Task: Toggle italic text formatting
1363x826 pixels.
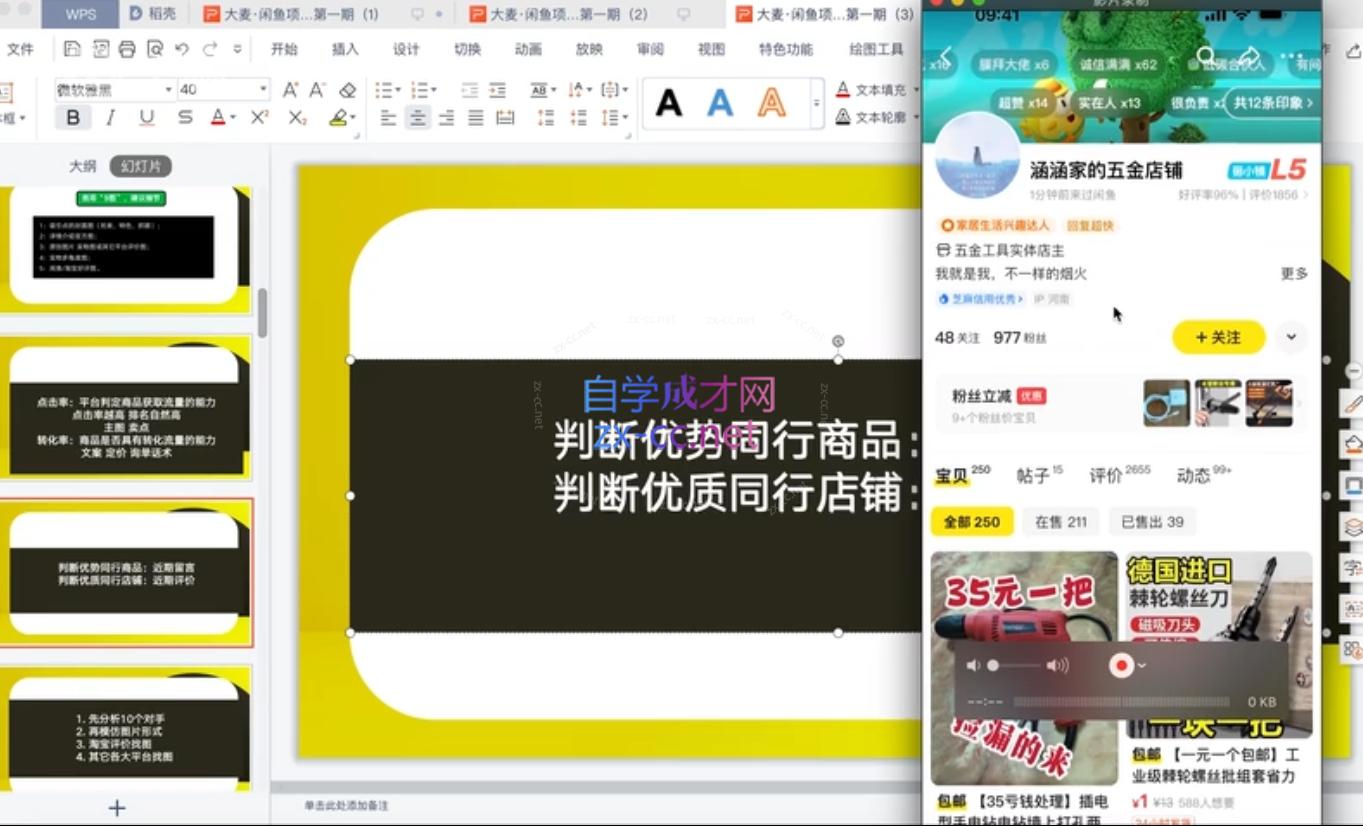Action: 110,118
